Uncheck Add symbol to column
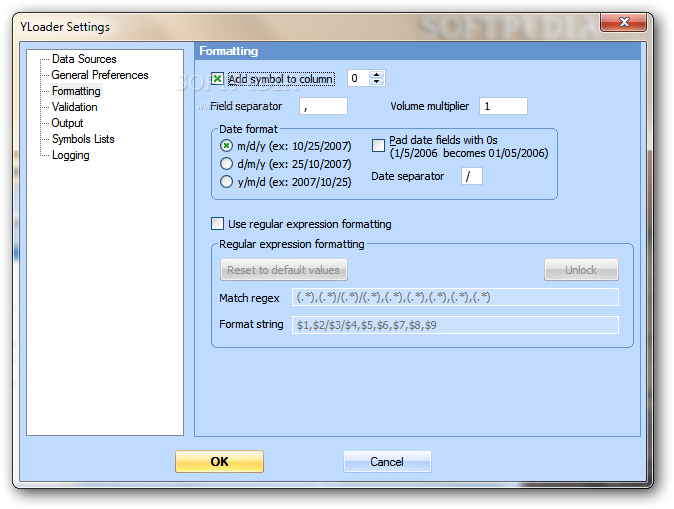674x509 pixels. pos(218,79)
